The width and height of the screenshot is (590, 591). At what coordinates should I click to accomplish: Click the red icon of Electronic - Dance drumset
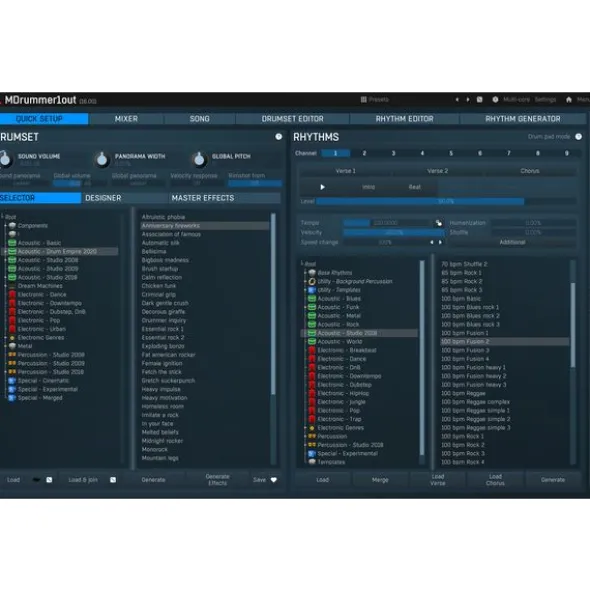(x=12, y=294)
